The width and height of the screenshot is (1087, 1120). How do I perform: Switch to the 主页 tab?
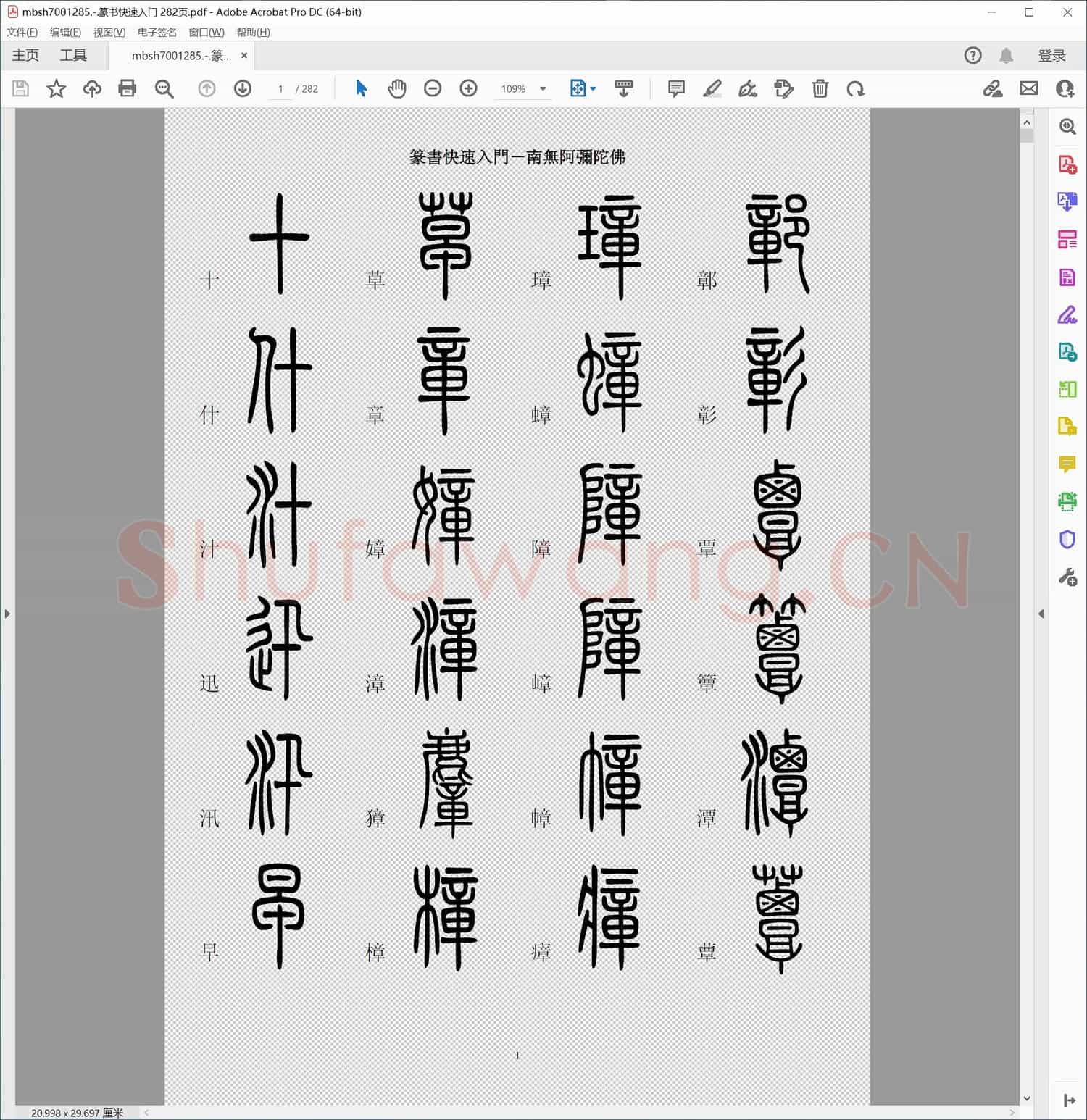(x=24, y=54)
